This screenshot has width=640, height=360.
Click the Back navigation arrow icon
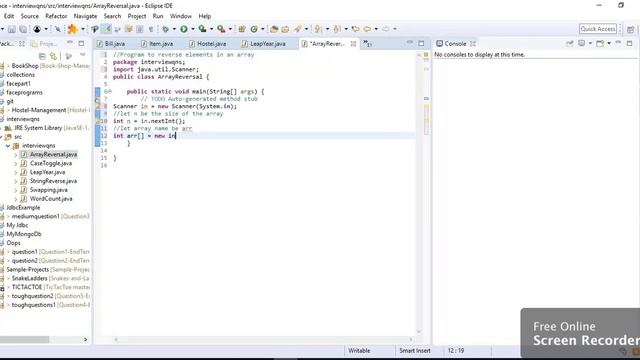click(x=367, y=29)
